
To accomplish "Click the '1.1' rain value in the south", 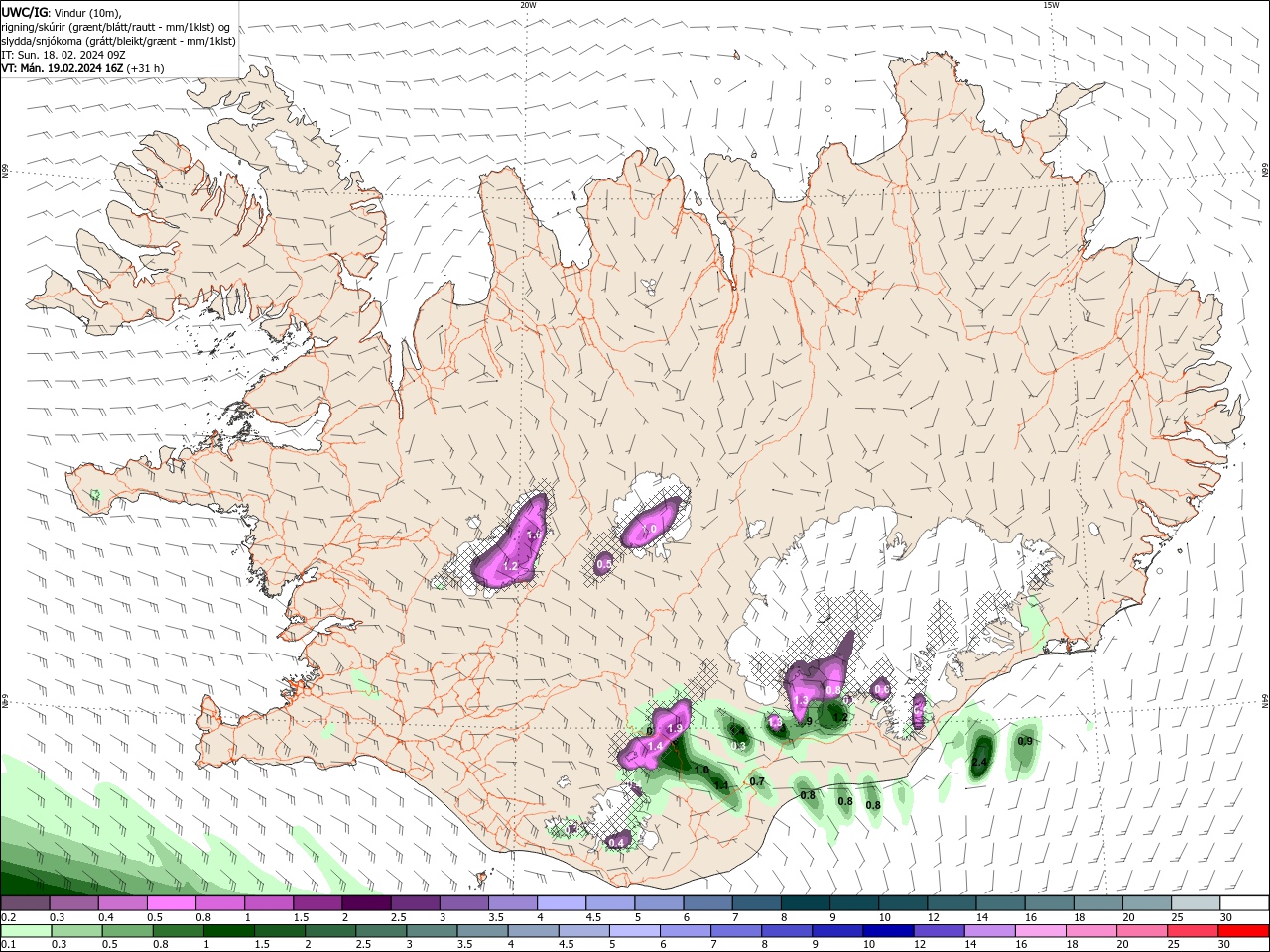I will click(x=722, y=785).
